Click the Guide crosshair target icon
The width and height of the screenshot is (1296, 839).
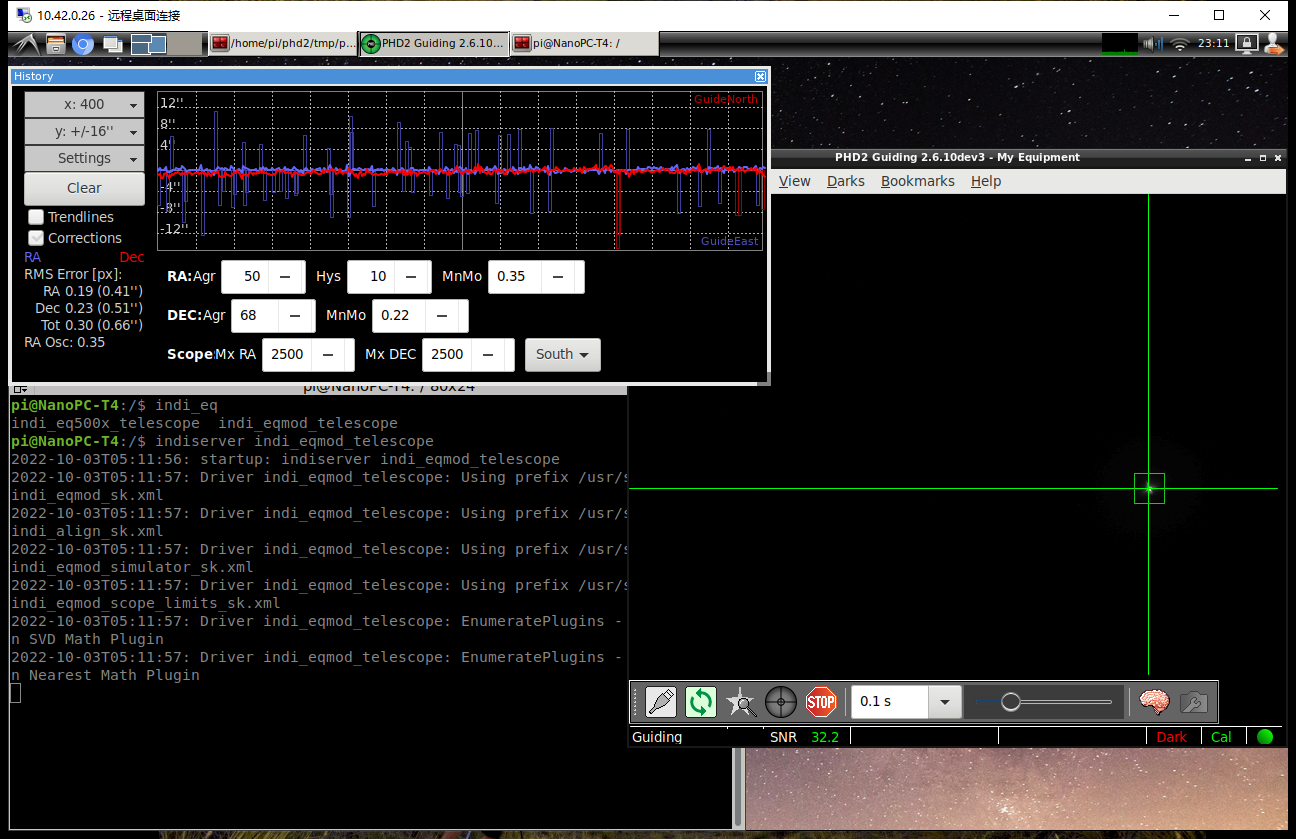[781, 702]
